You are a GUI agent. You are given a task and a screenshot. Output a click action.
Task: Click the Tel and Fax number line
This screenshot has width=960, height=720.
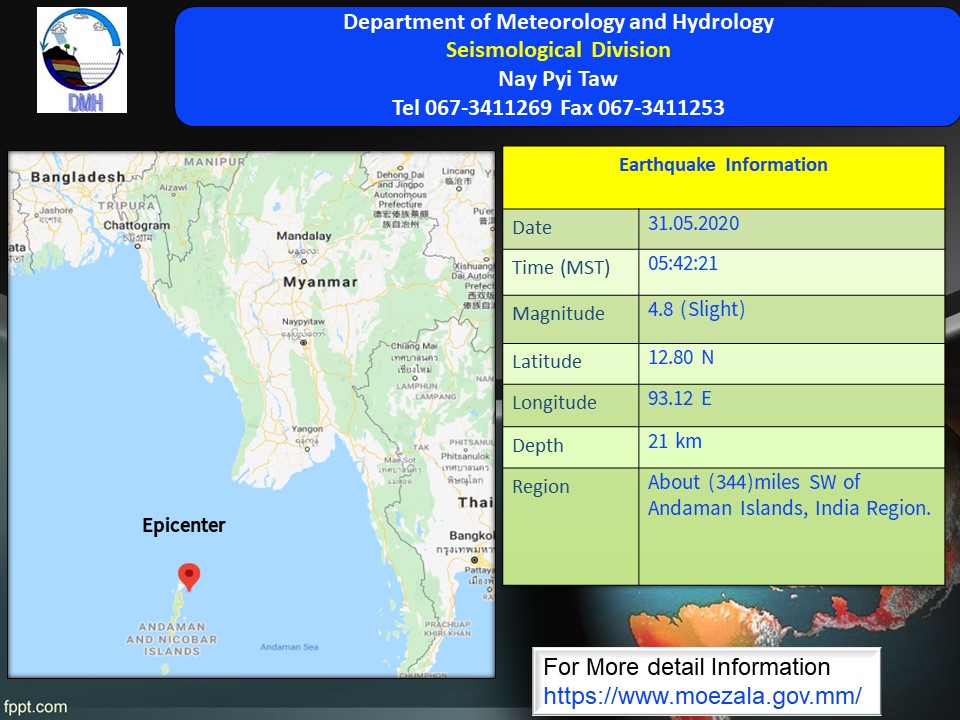(x=558, y=108)
